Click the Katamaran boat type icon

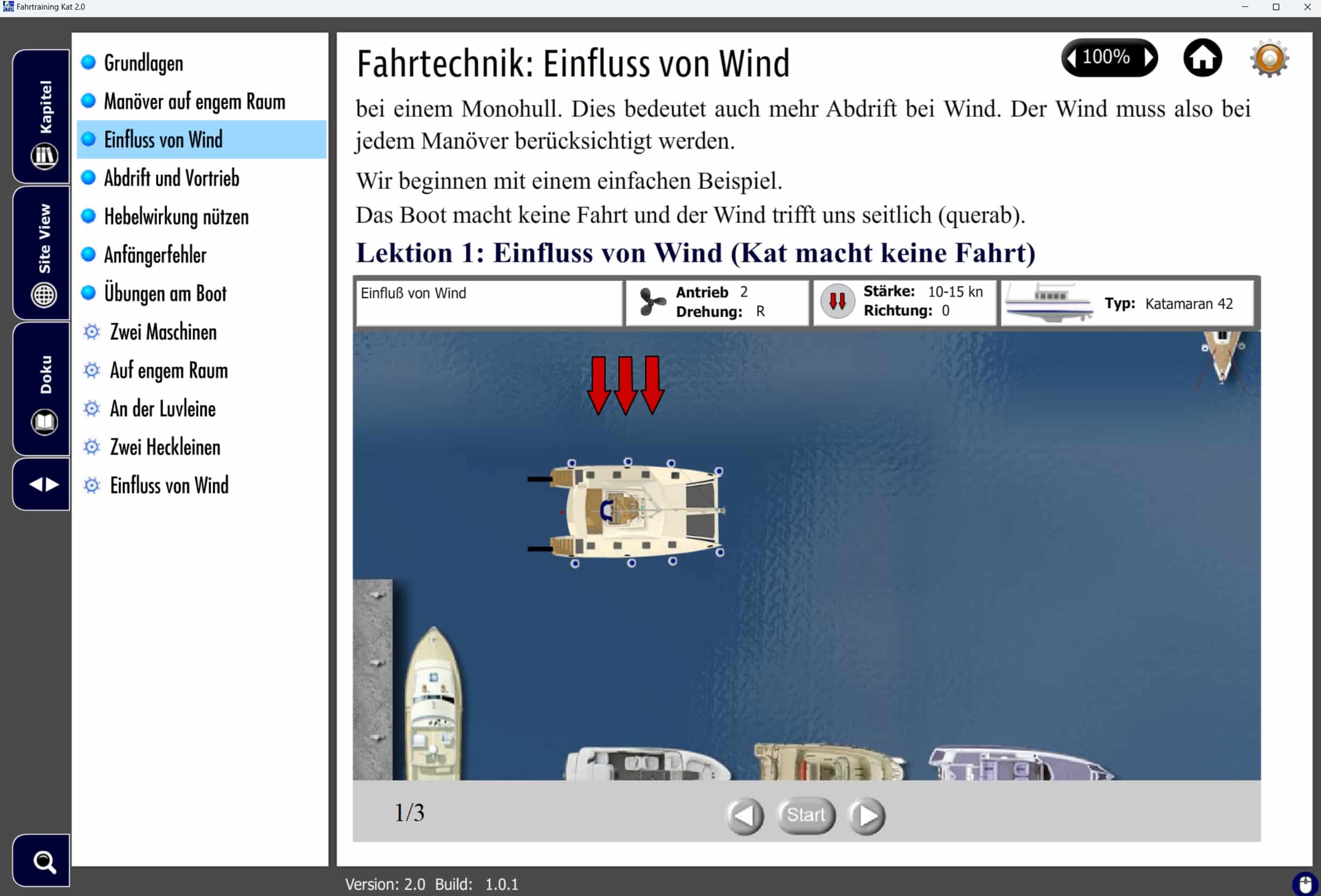(x=1050, y=303)
